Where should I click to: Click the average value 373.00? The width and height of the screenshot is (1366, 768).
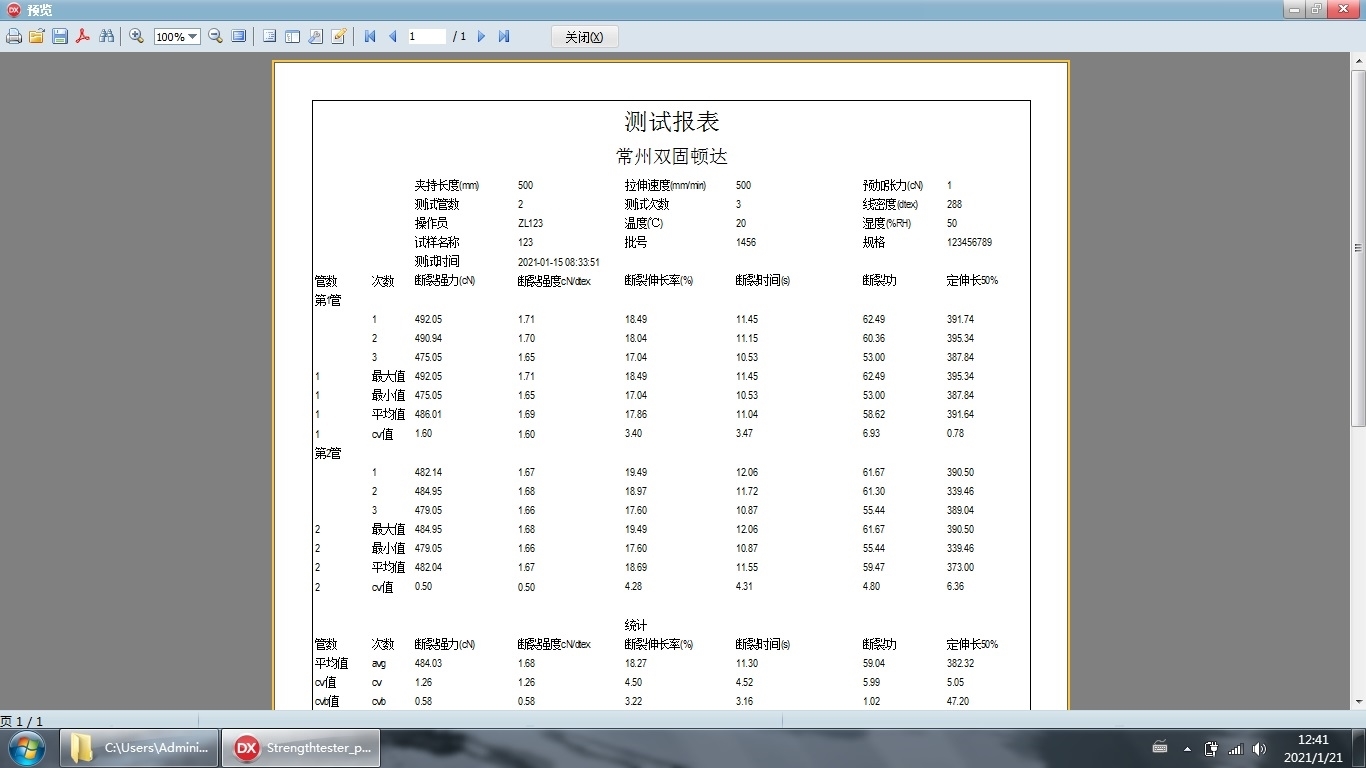coord(960,567)
